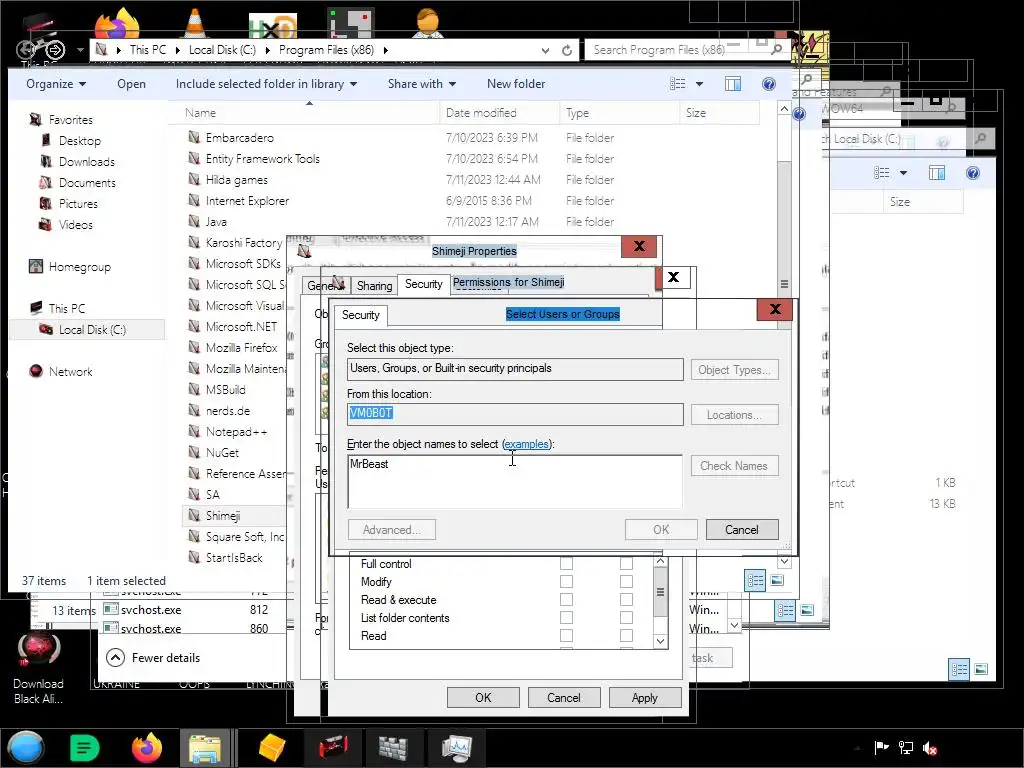Image resolution: width=1024 pixels, height=768 pixels.
Task: Select Security tab in Shimeji Properties
Action: coord(423,284)
